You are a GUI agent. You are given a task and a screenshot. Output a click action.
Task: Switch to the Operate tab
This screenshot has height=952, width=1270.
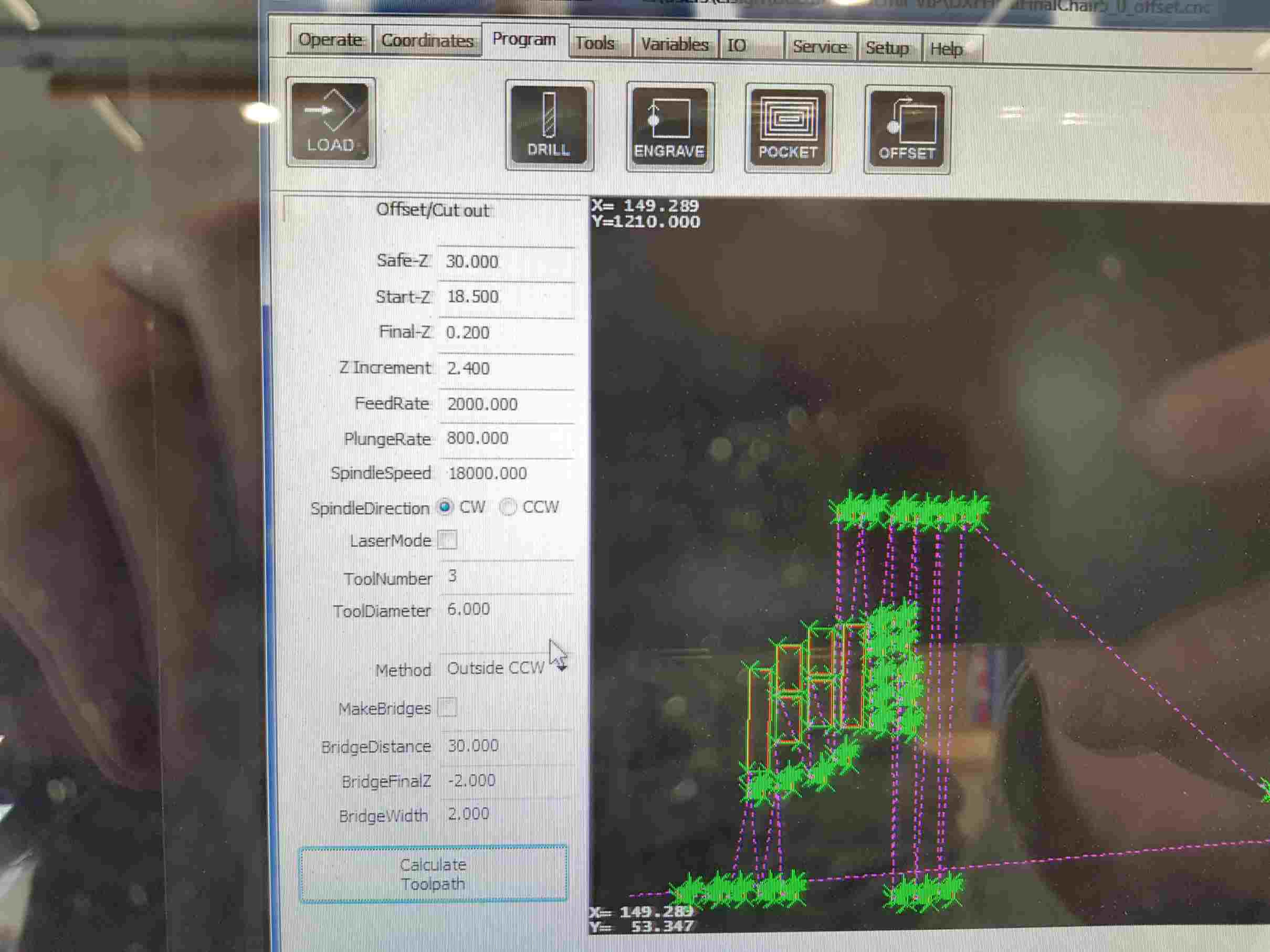point(330,40)
